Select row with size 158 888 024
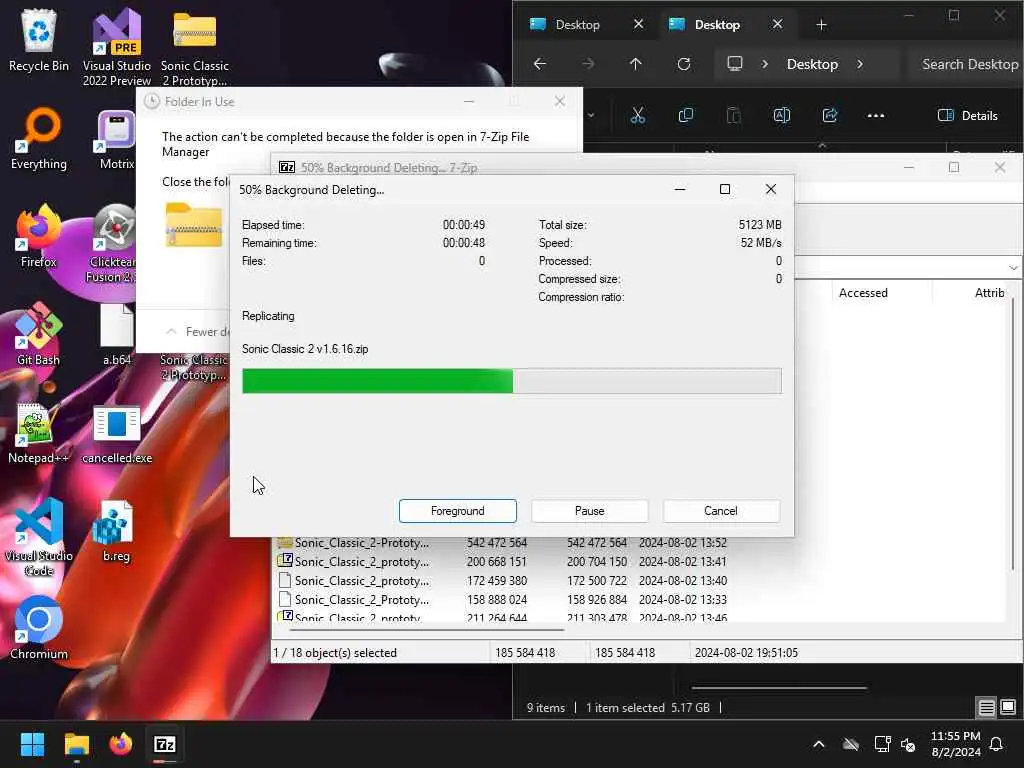Viewport: 1024px width, 768px height. [x=502, y=599]
